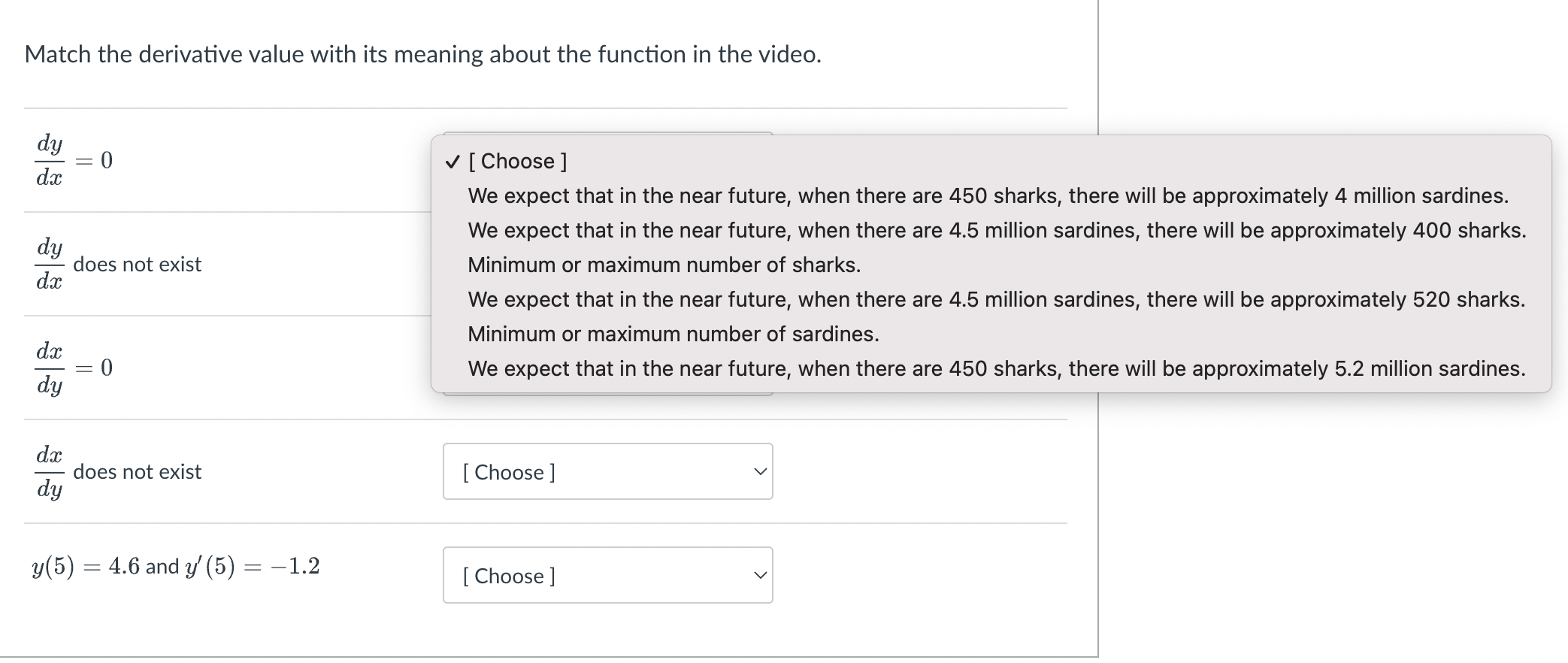
Task: Click the dy/dx = 0 expression
Action: tap(74, 160)
